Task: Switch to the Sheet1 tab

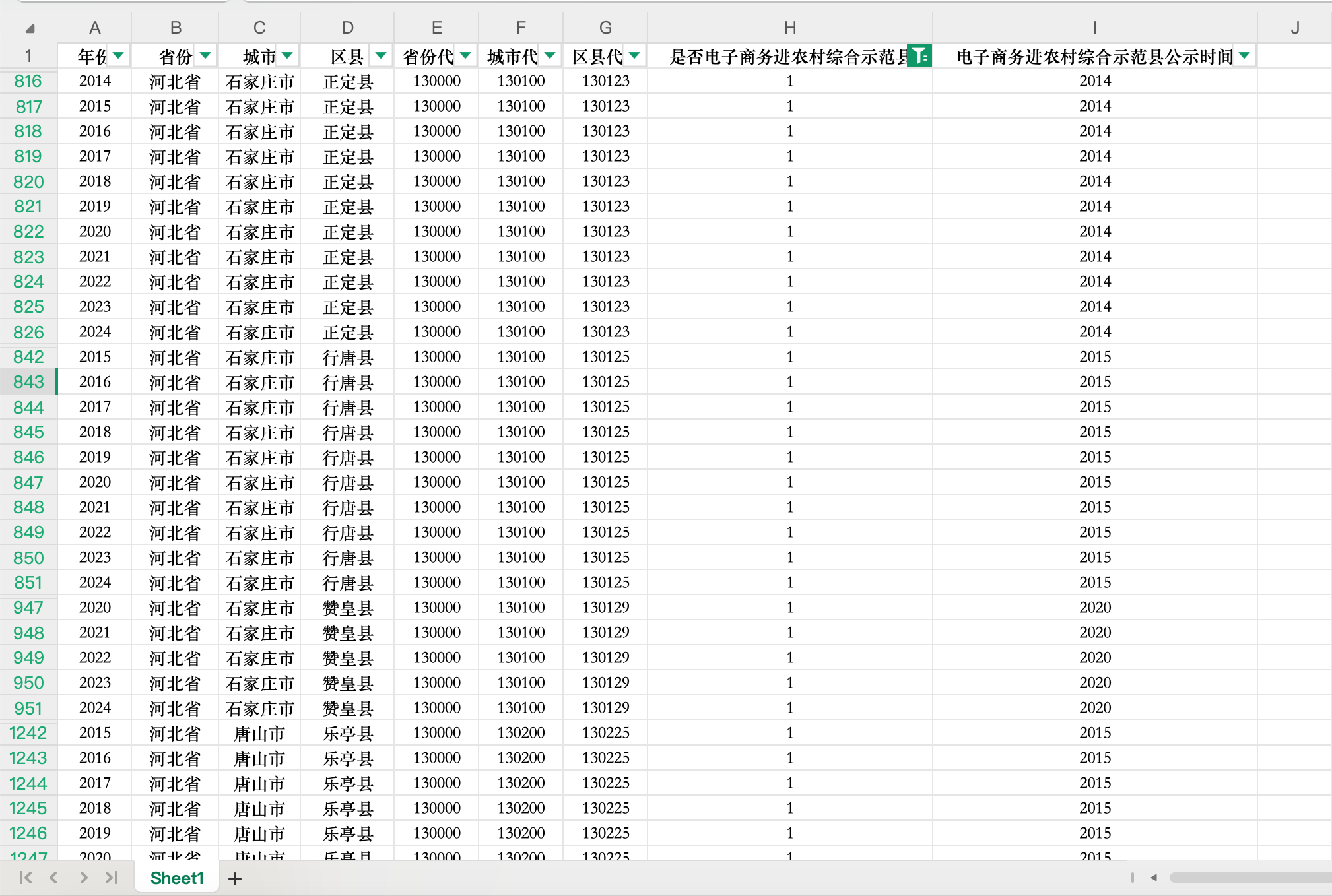Action: coord(177,878)
